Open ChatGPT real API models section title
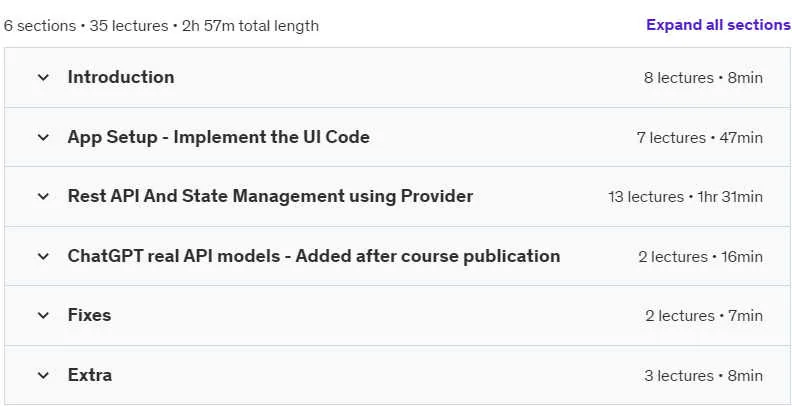792x406 pixels. point(314,256)
